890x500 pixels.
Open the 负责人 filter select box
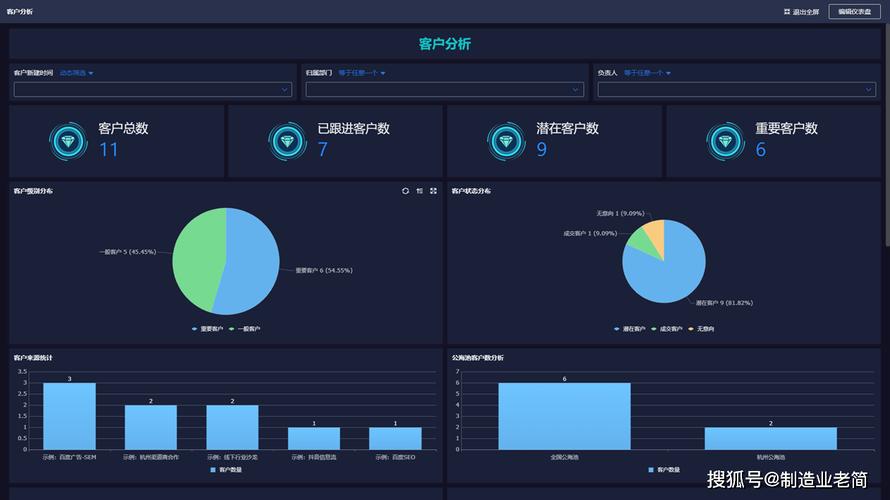coord(737,90)
